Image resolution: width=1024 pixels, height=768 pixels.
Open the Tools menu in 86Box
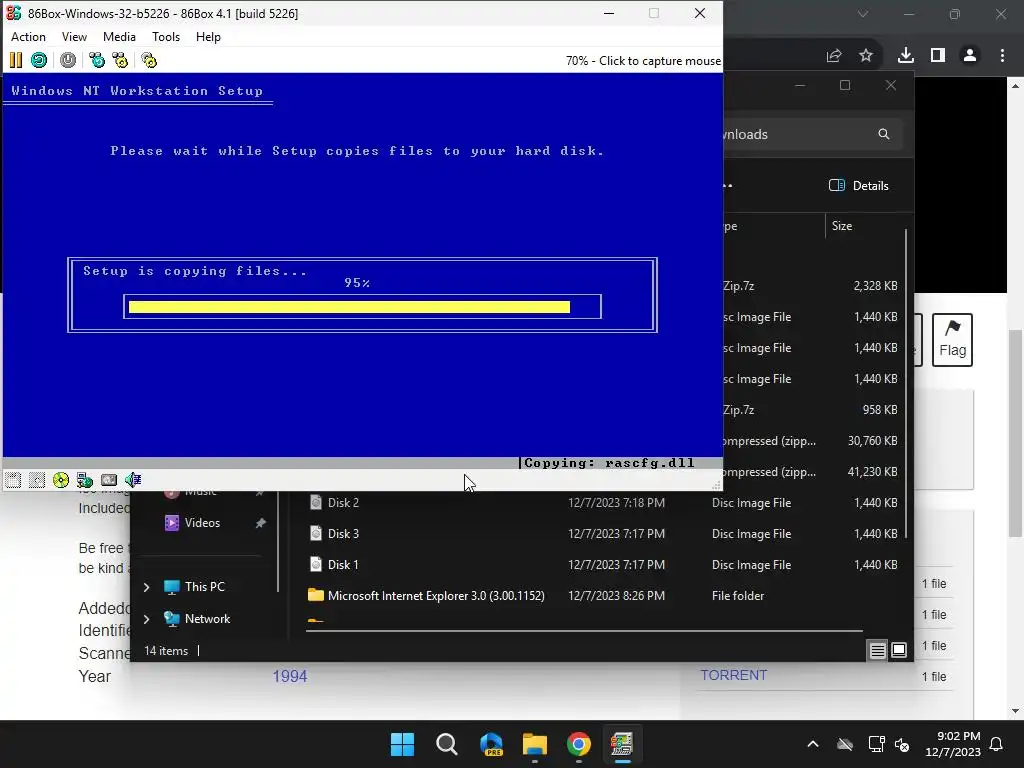point(166,37)
